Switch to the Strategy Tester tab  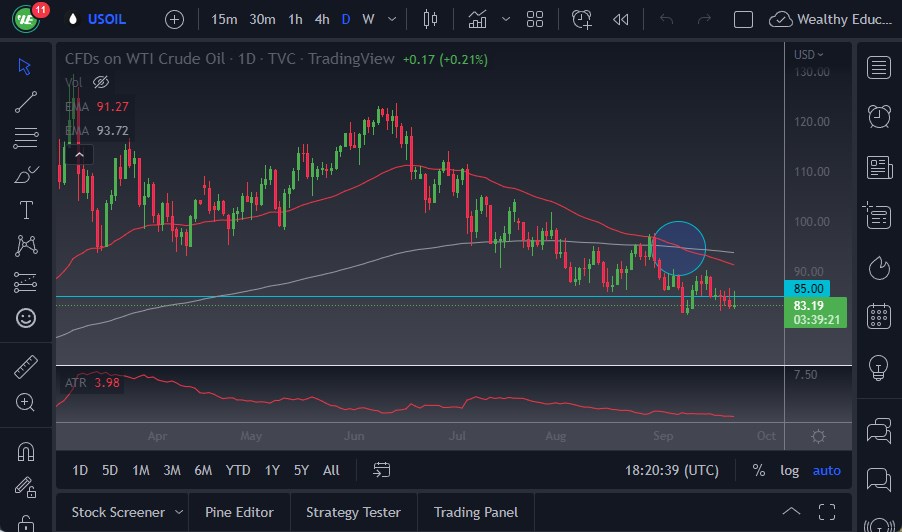coord(353,512)
